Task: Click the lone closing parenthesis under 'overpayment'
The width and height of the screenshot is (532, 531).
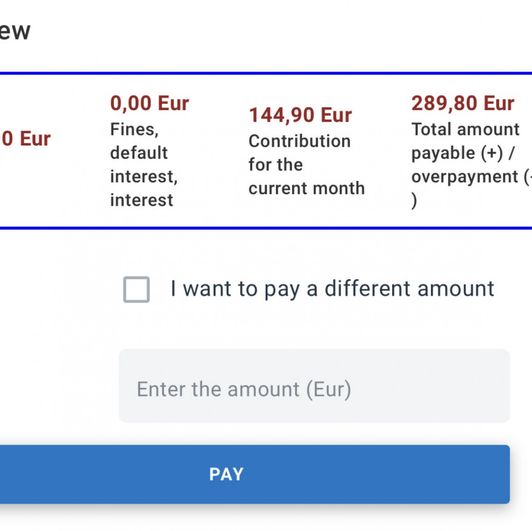Action: (x=414, y=201)
